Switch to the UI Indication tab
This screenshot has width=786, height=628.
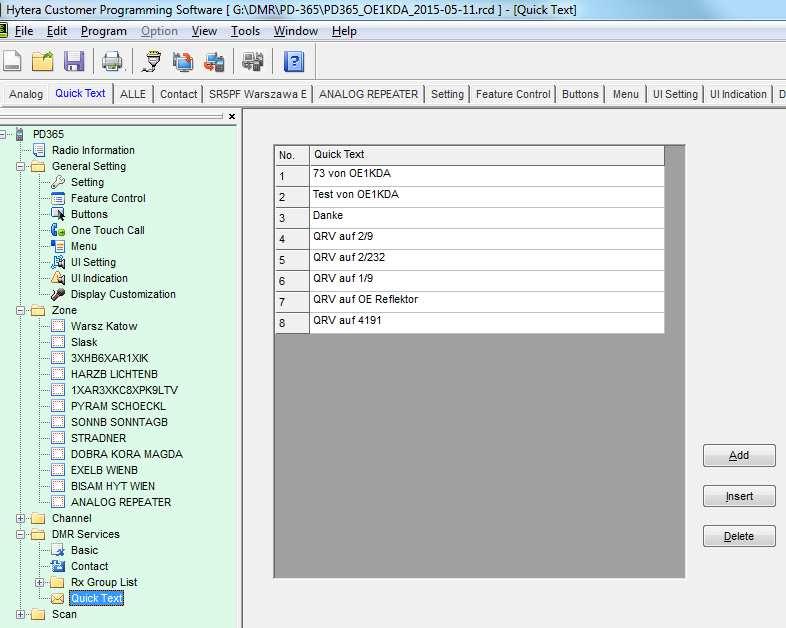(x=738, y=94)
